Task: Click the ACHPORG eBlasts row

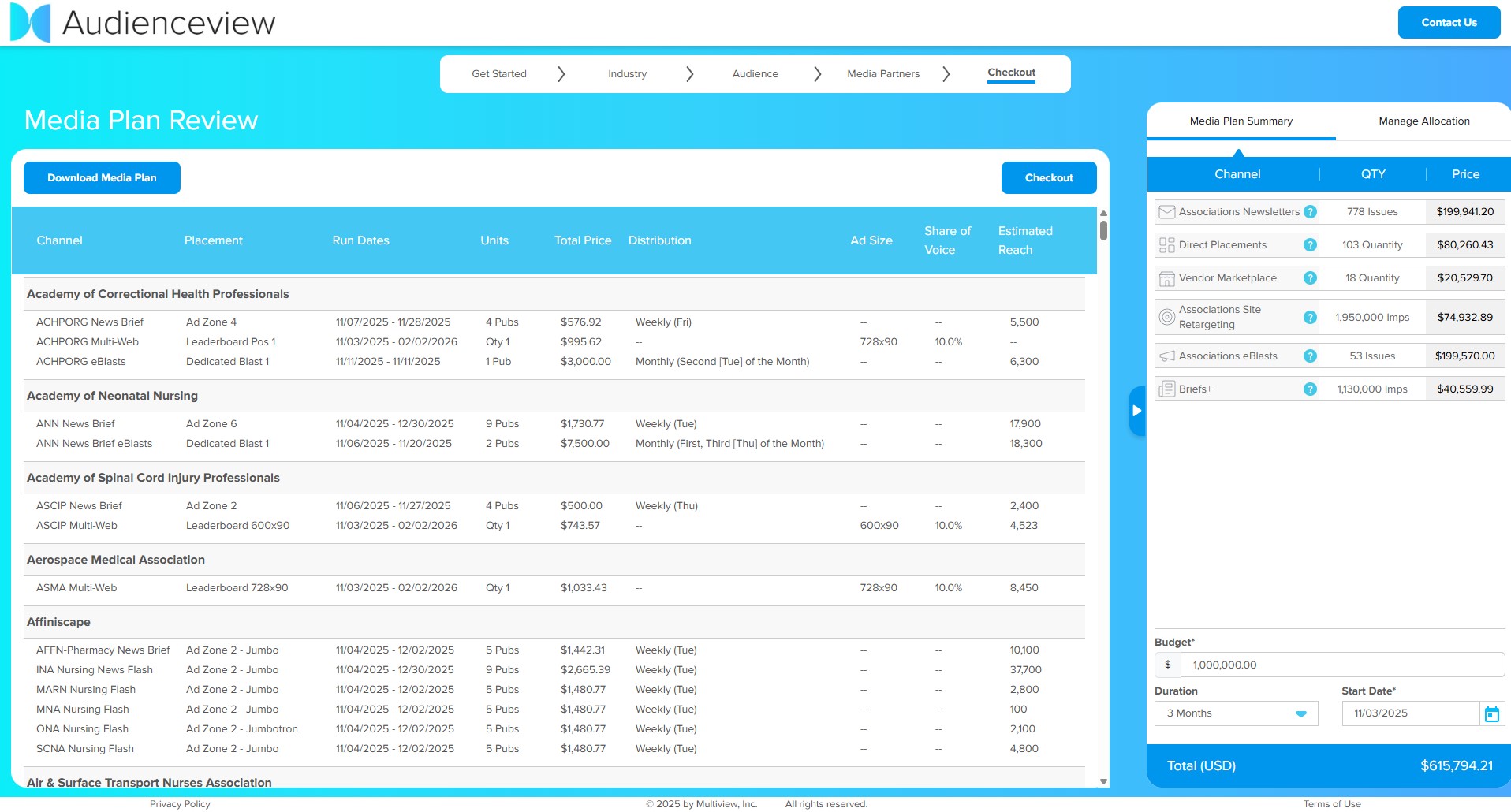Action: point(554,362)
